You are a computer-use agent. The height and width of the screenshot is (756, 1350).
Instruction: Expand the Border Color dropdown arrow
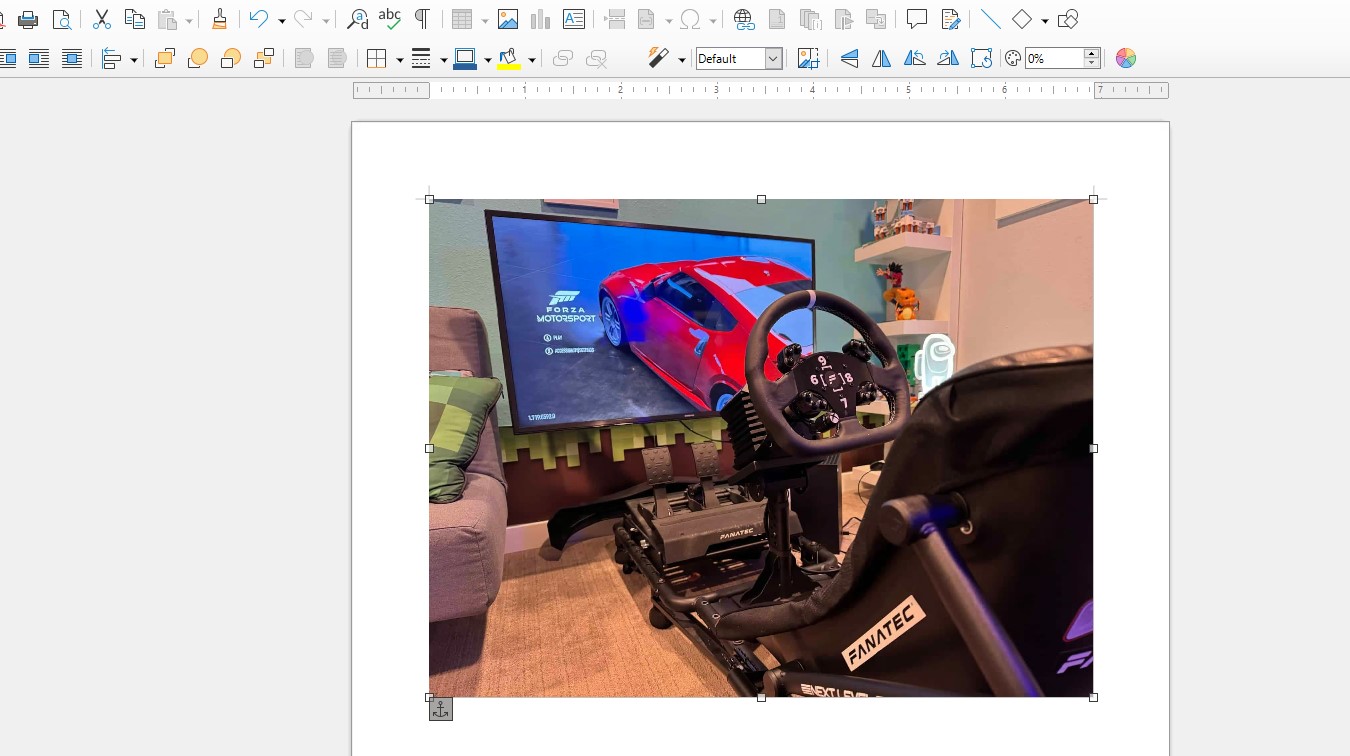pyautogui.click(x=487, y=60)
